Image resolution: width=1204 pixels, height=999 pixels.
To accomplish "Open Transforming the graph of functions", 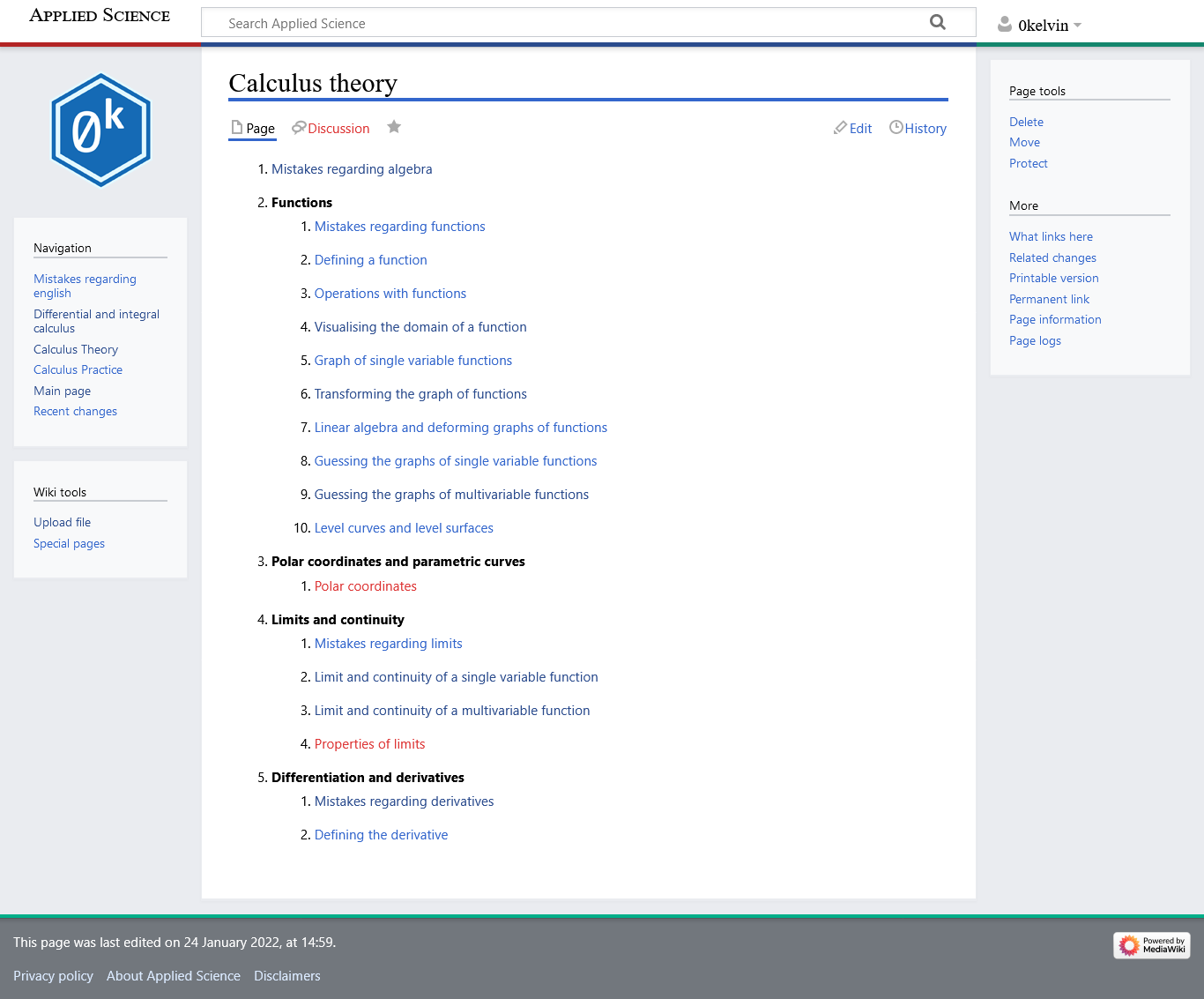I will pyautogui.click(x=420, y=394).
